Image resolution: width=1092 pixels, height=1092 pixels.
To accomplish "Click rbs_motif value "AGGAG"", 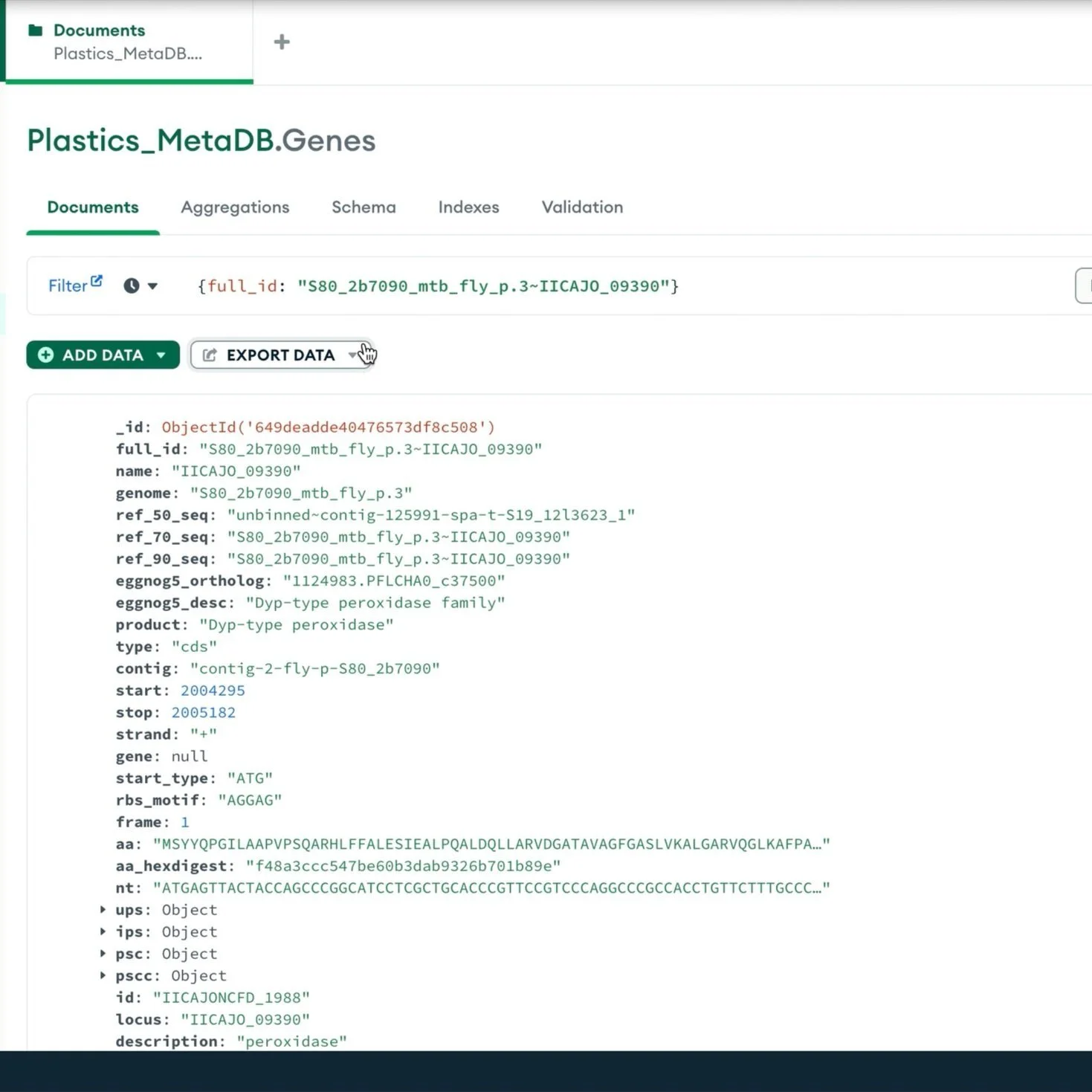I will coord(250,800).
